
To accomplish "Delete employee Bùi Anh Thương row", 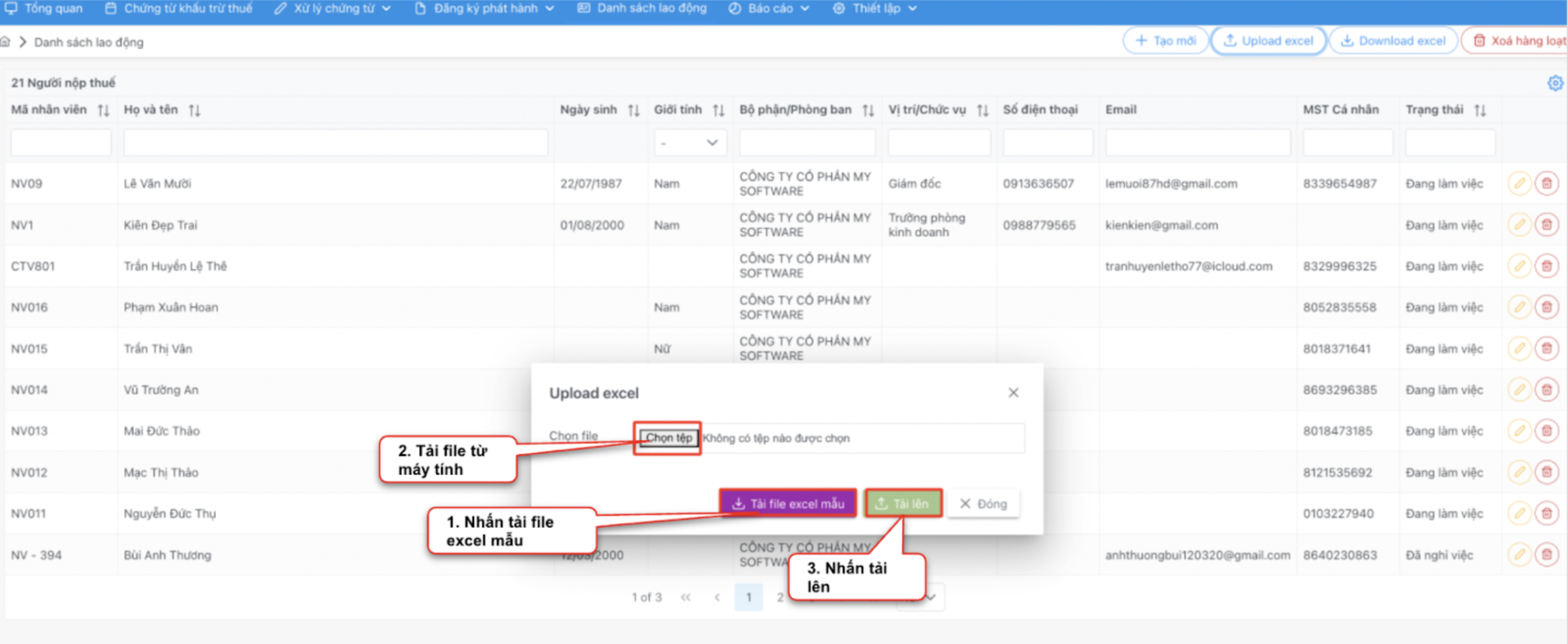I will pos(1546,555).
